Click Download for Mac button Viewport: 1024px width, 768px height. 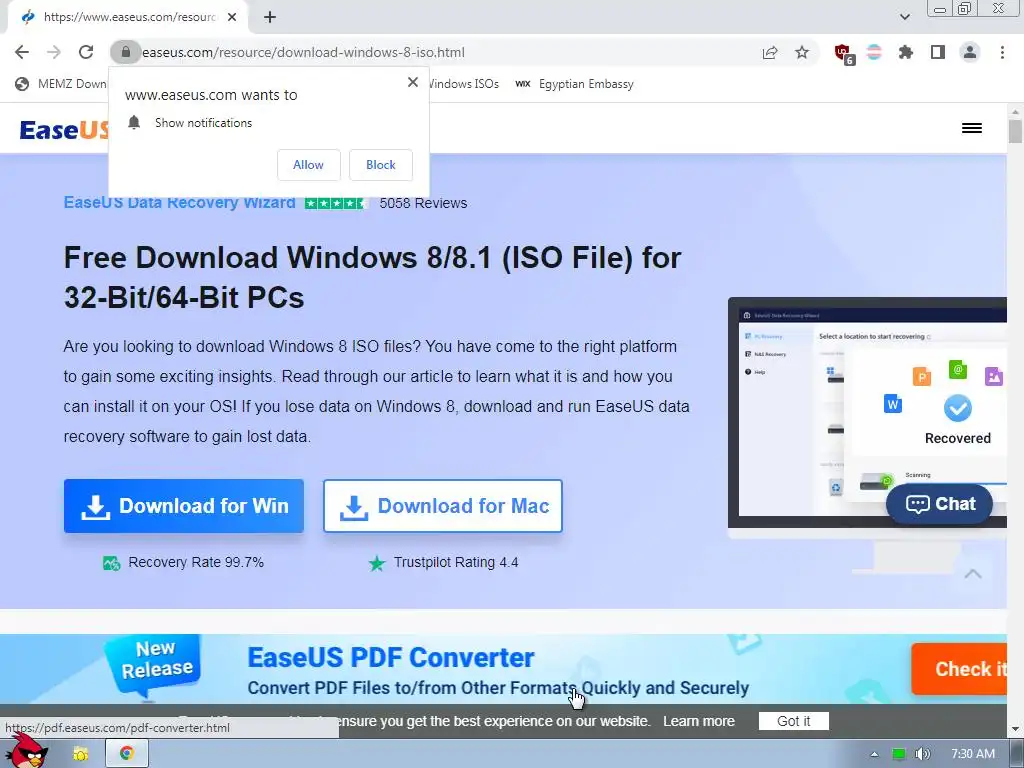[x=443, y=506]
